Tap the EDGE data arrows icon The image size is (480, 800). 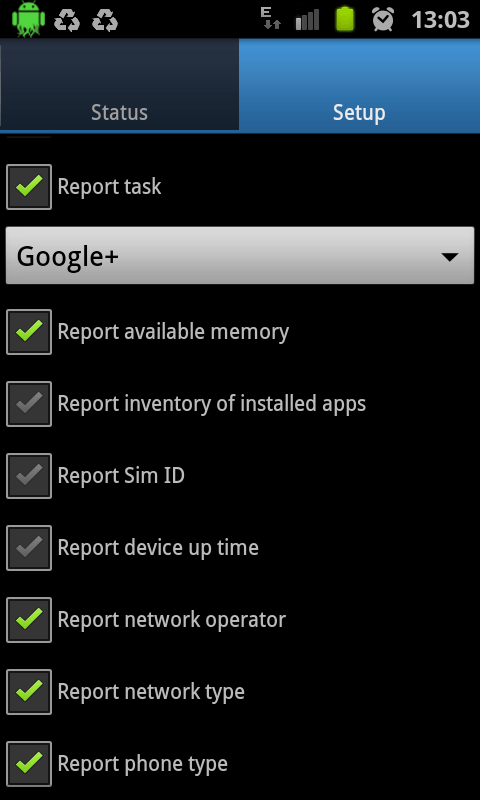pyautogui.click(x=270, y=19)
